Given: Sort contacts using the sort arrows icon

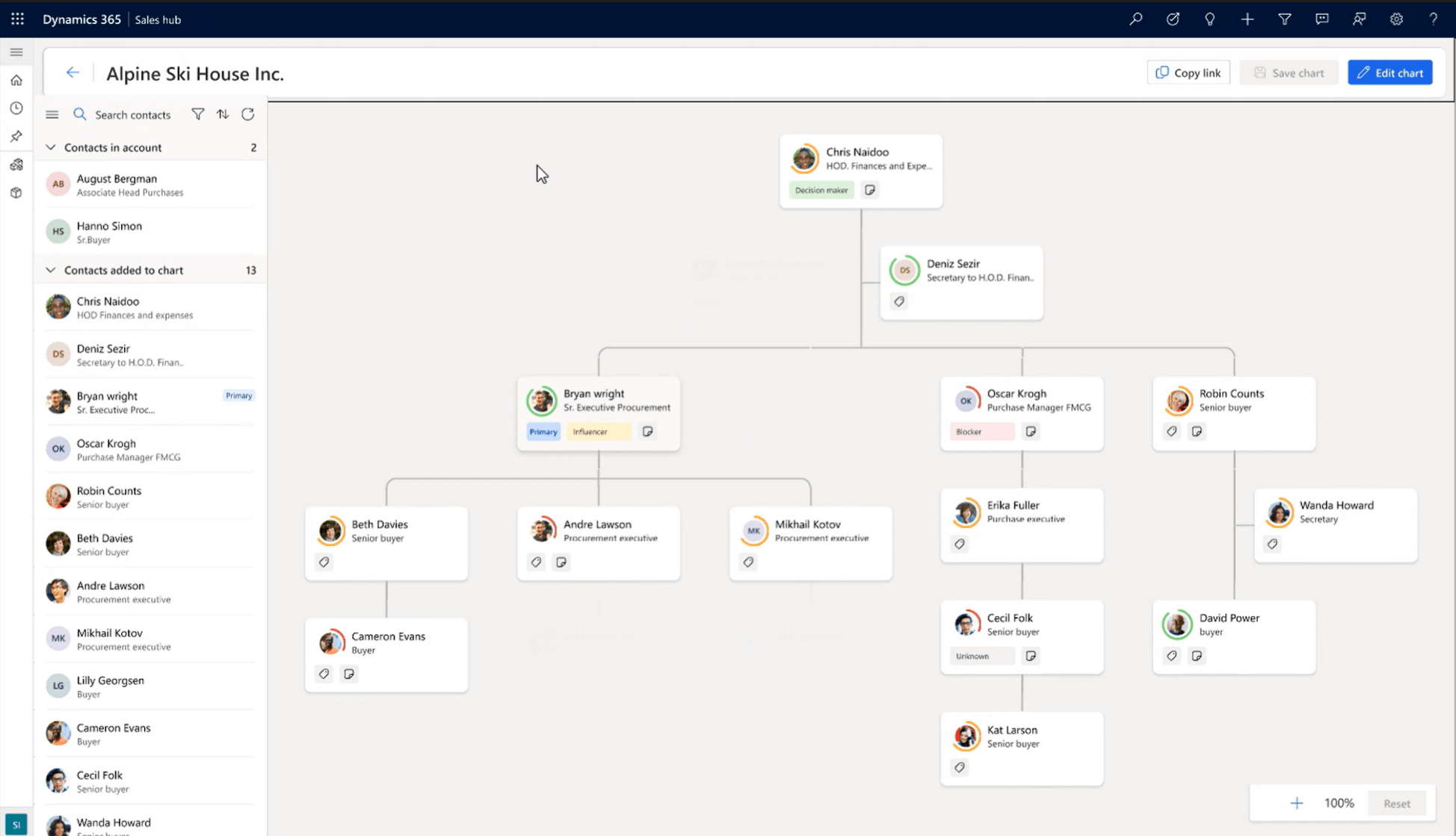Looking at the screenshot, I should click(x=223, y=114).
